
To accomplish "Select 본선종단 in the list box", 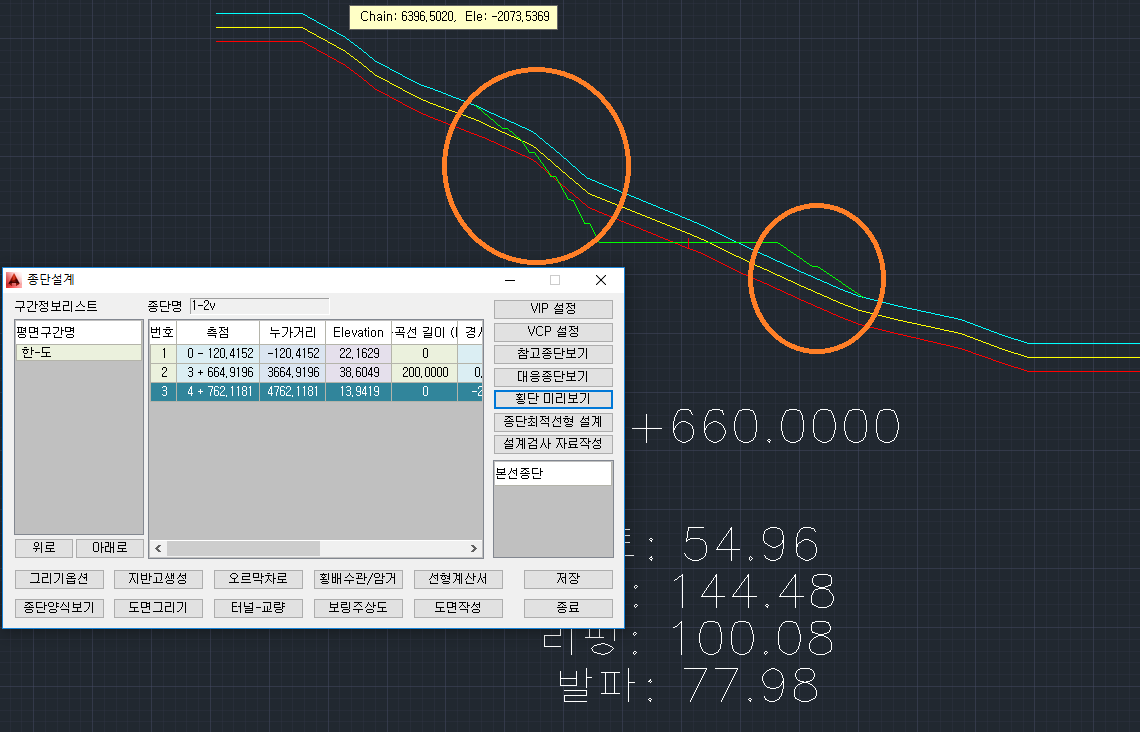I will pyautogui.click(x=552, y=475).
